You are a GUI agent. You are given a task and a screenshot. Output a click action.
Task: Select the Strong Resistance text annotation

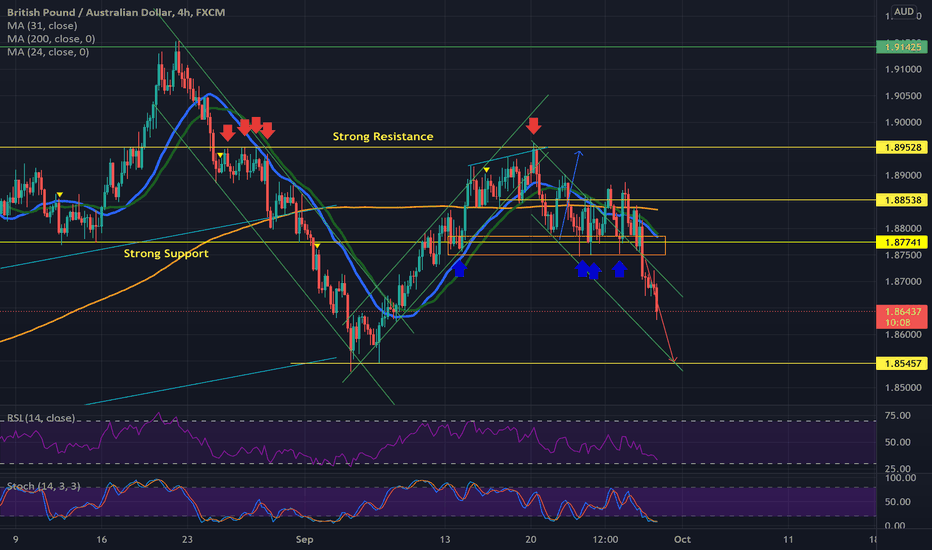[383, 136]
